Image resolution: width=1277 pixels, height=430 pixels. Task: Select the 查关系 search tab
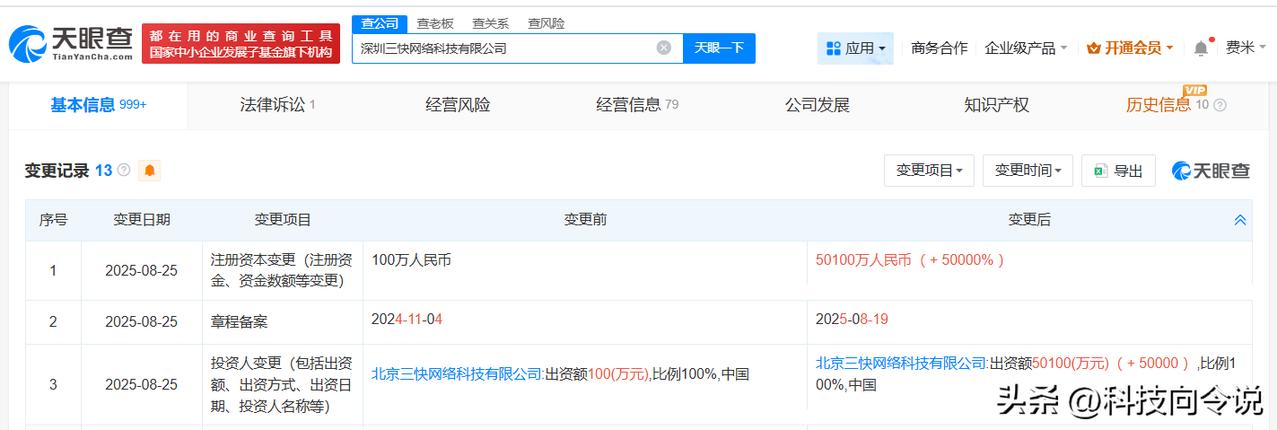click(490, 23)
